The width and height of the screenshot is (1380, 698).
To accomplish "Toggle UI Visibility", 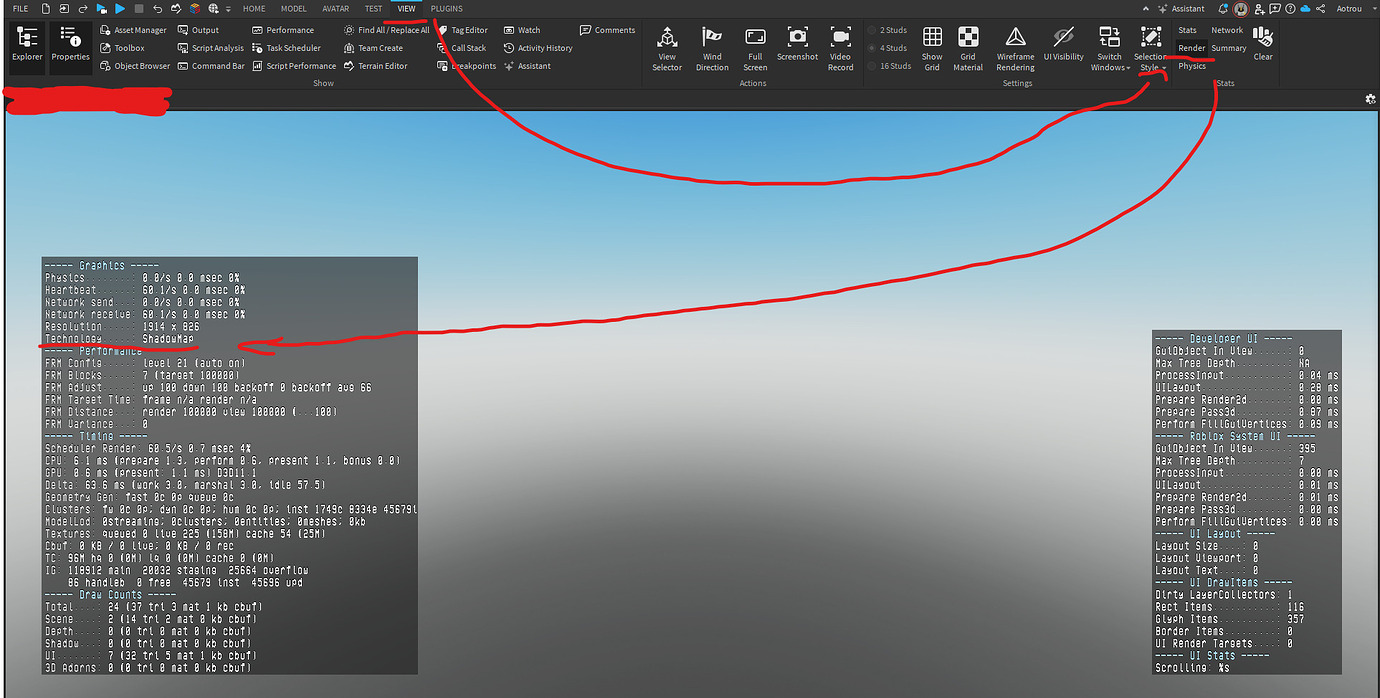I will 1063,45.
